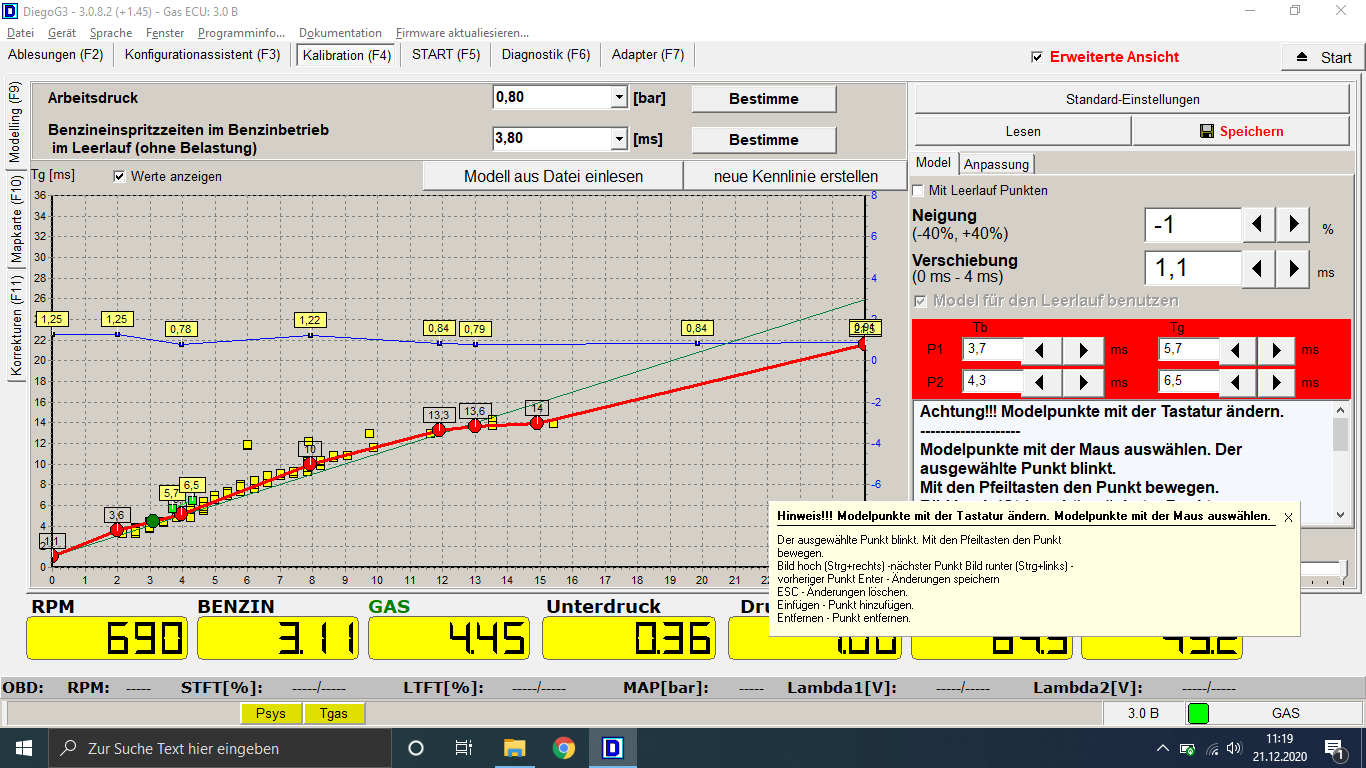Image resolution: width=1366 pixels, height=768 pixels.
Task: Open Windows notification center
Action: (x=1334, y=748)
